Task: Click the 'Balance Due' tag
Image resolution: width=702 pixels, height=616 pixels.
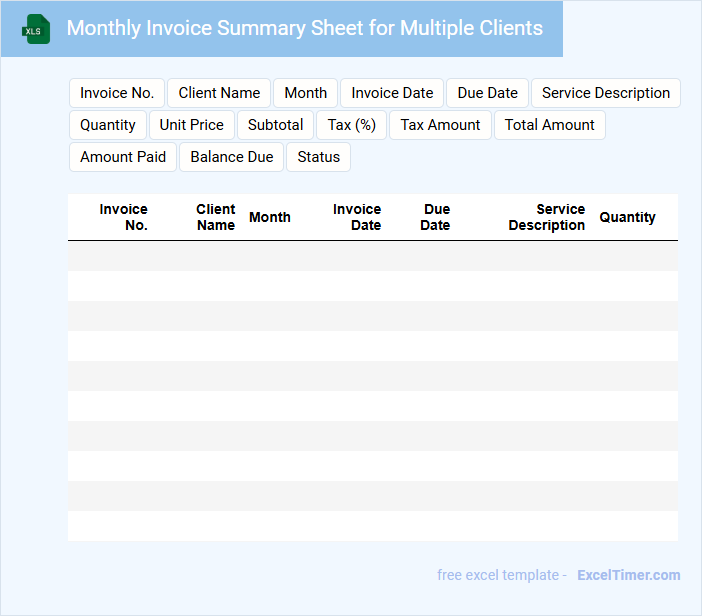Action: [x=231, y=157]
